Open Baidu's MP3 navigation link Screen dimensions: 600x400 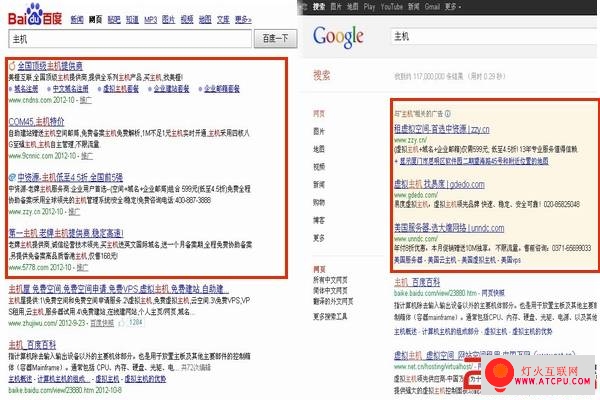click(x=151, y=20)
